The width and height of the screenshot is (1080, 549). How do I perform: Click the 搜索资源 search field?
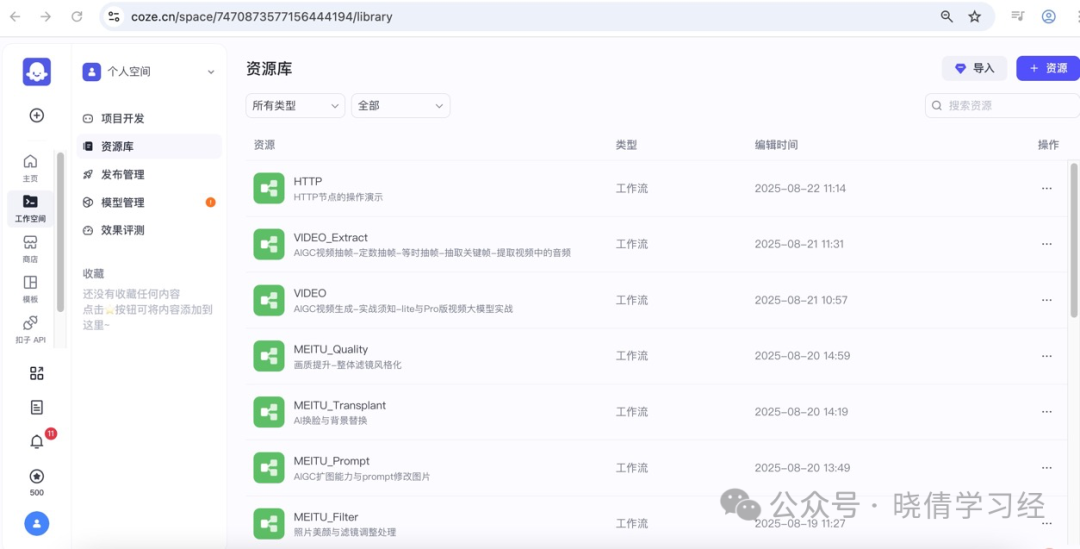[1002, 105]
